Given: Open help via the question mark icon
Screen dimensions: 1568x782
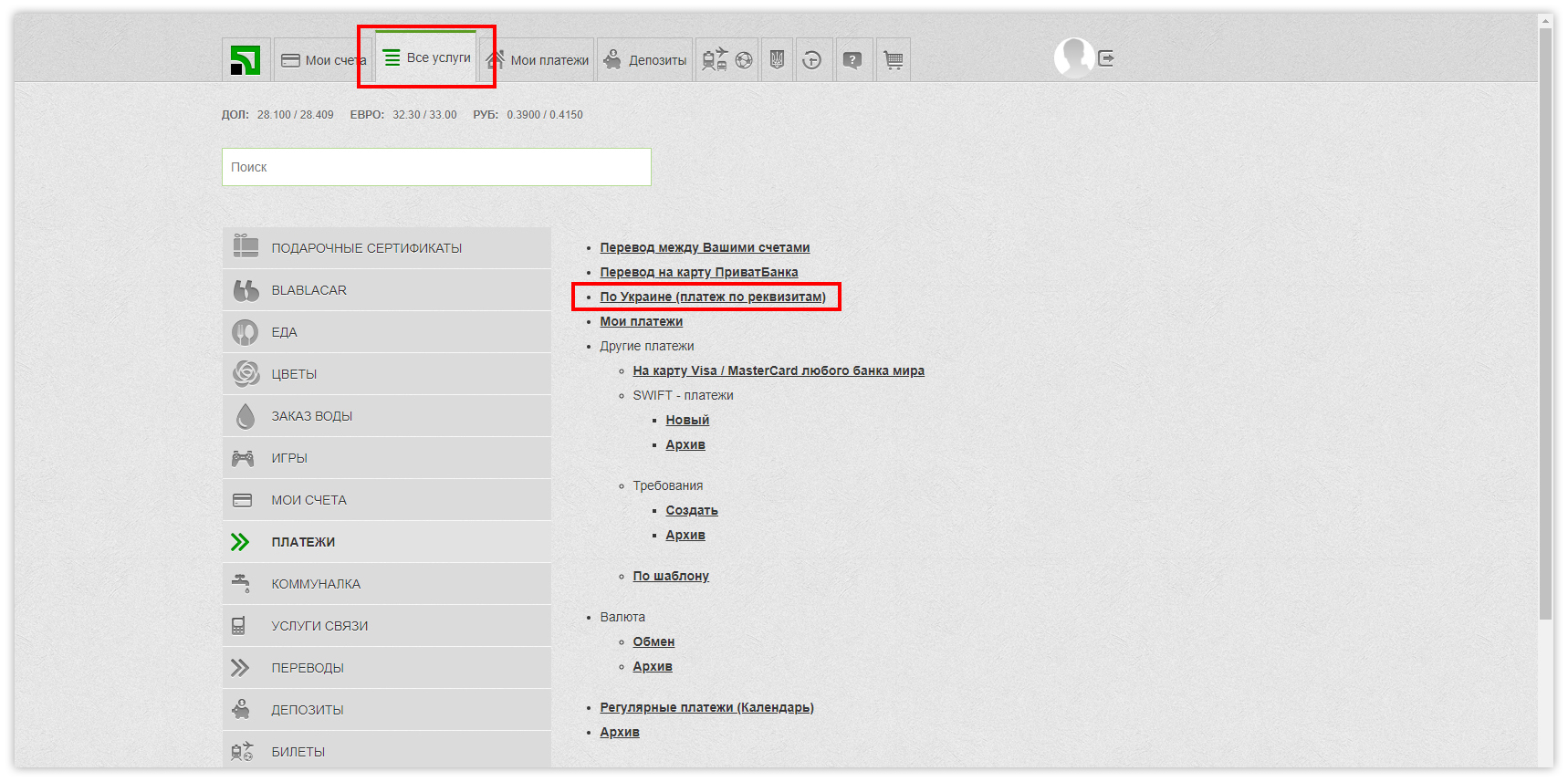Looking at the screenshot, I should 852,60.
